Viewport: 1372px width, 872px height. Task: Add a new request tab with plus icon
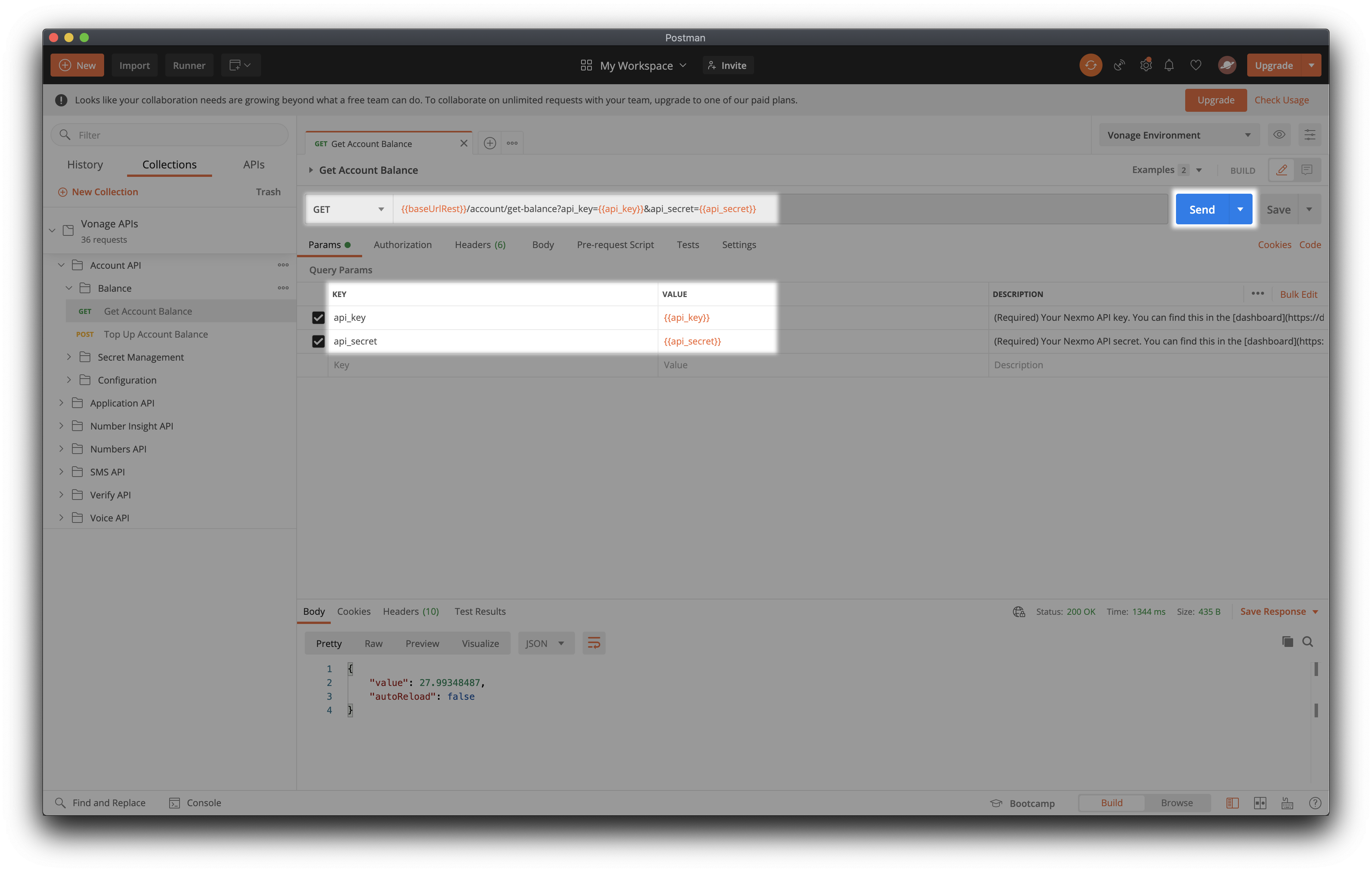tap(490, 144)
